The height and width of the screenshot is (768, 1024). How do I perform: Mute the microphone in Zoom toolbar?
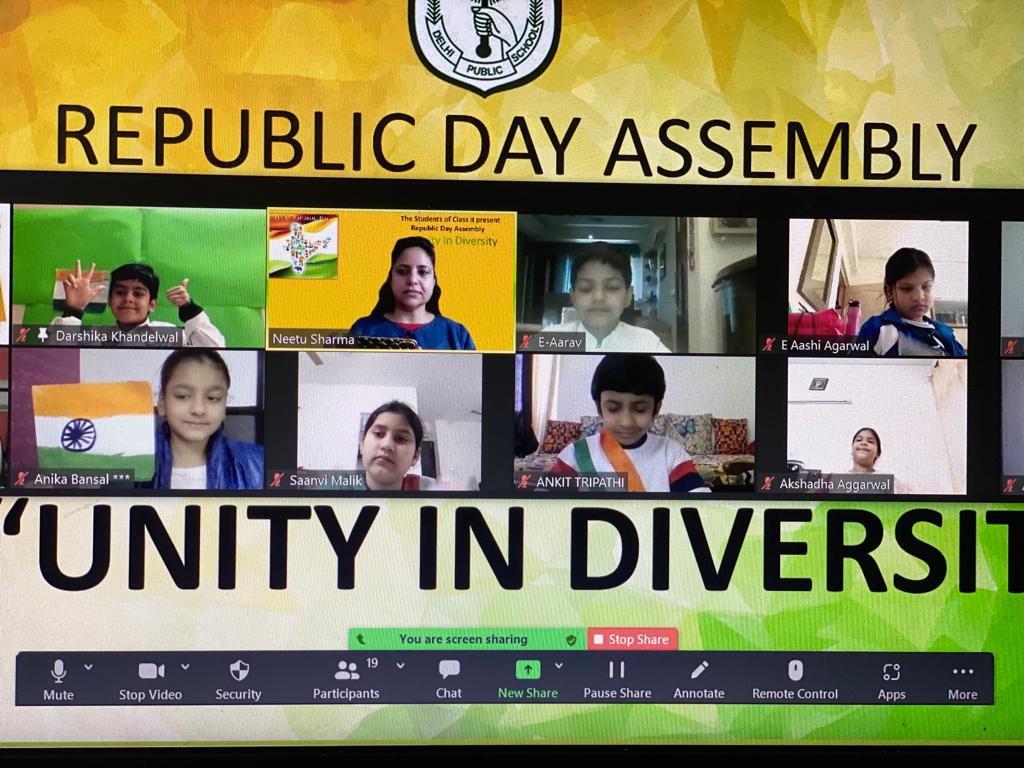coord(58,680)
